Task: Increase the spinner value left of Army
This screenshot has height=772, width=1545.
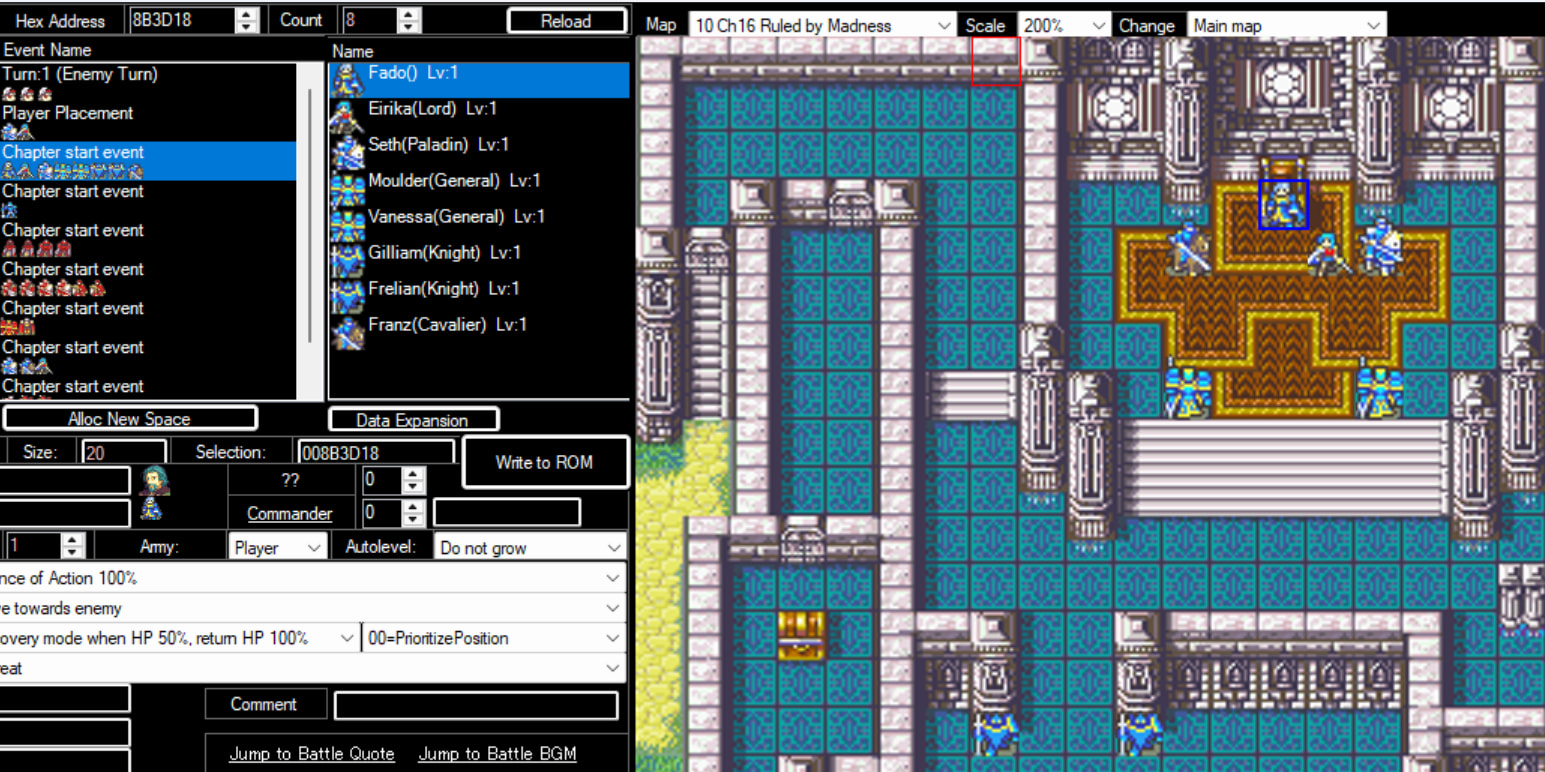Action: pos(72,540)
